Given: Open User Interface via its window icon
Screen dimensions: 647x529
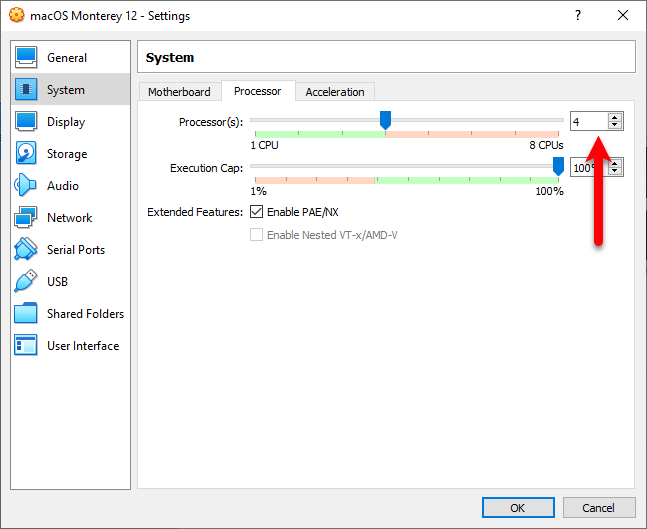Looking at the screenshot, I should (x=26, y=345).
